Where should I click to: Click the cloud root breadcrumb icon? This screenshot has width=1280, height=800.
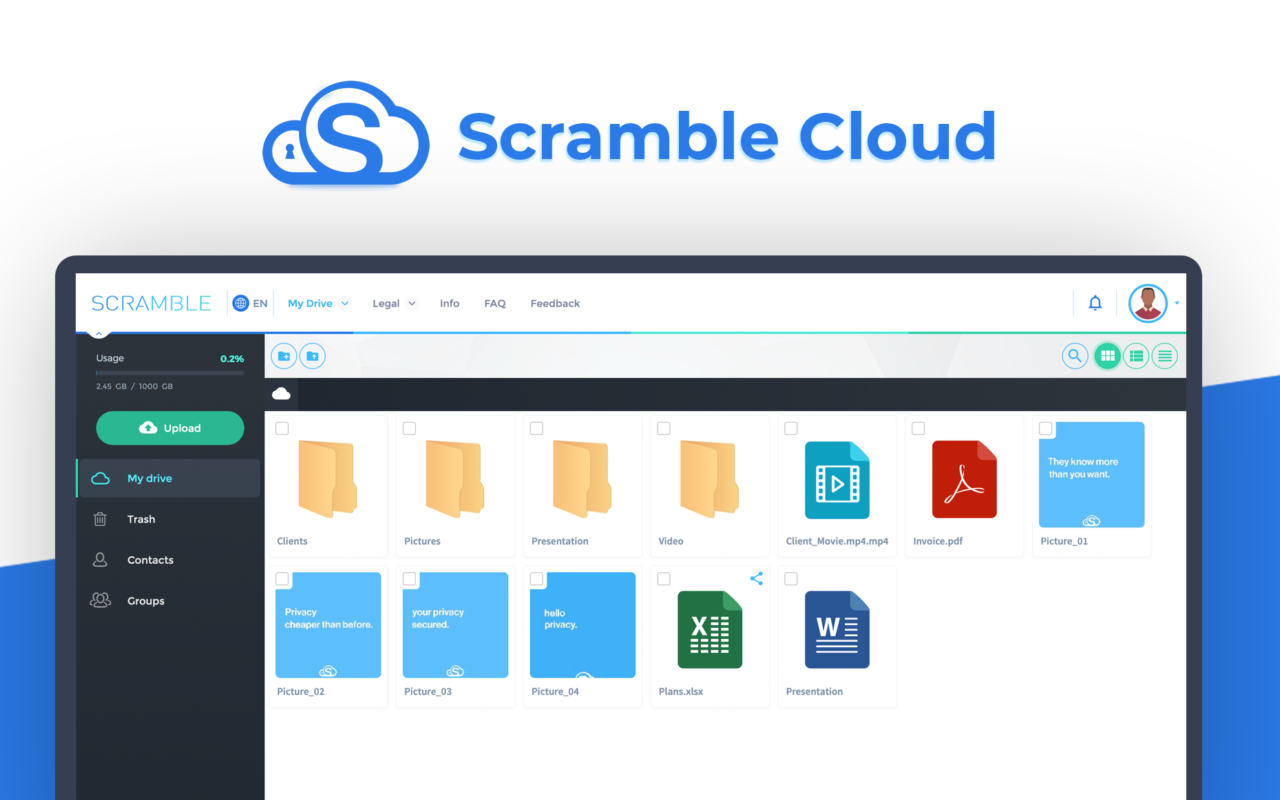[281, 394]
